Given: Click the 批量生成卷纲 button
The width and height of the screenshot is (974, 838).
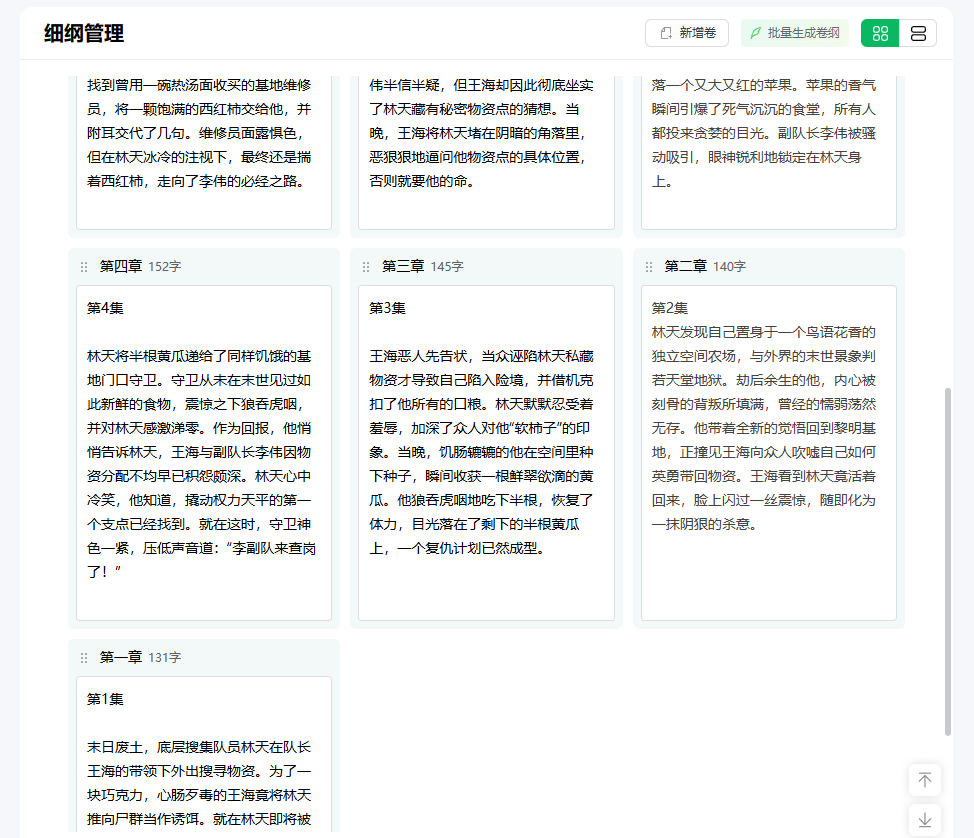Looking at the screenshot, I should click(x=794, y=33).
